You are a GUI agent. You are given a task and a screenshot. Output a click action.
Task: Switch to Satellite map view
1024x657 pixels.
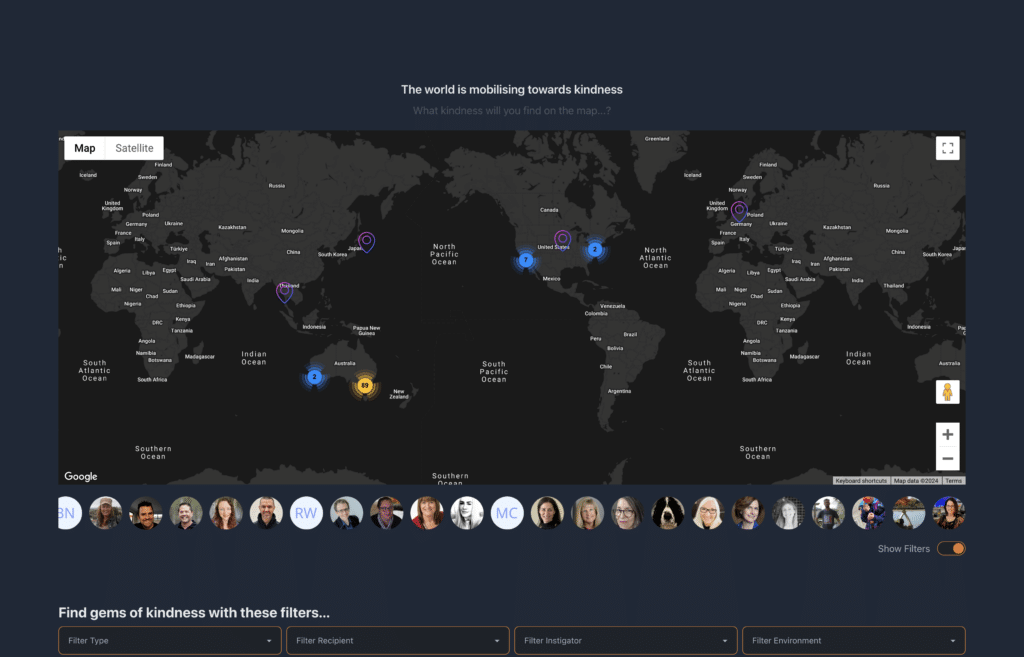point(134,148)
